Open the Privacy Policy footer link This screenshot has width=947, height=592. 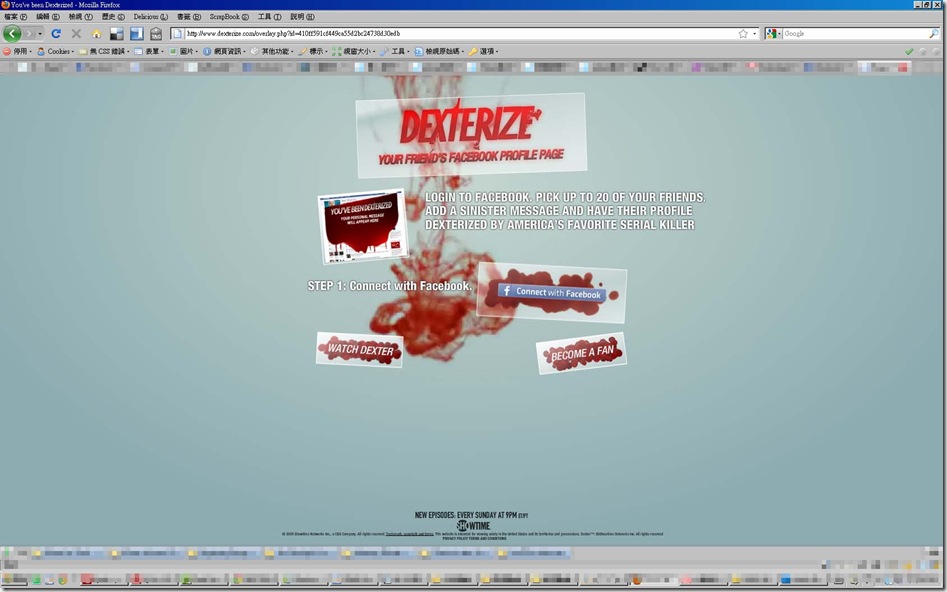(454, 538)
